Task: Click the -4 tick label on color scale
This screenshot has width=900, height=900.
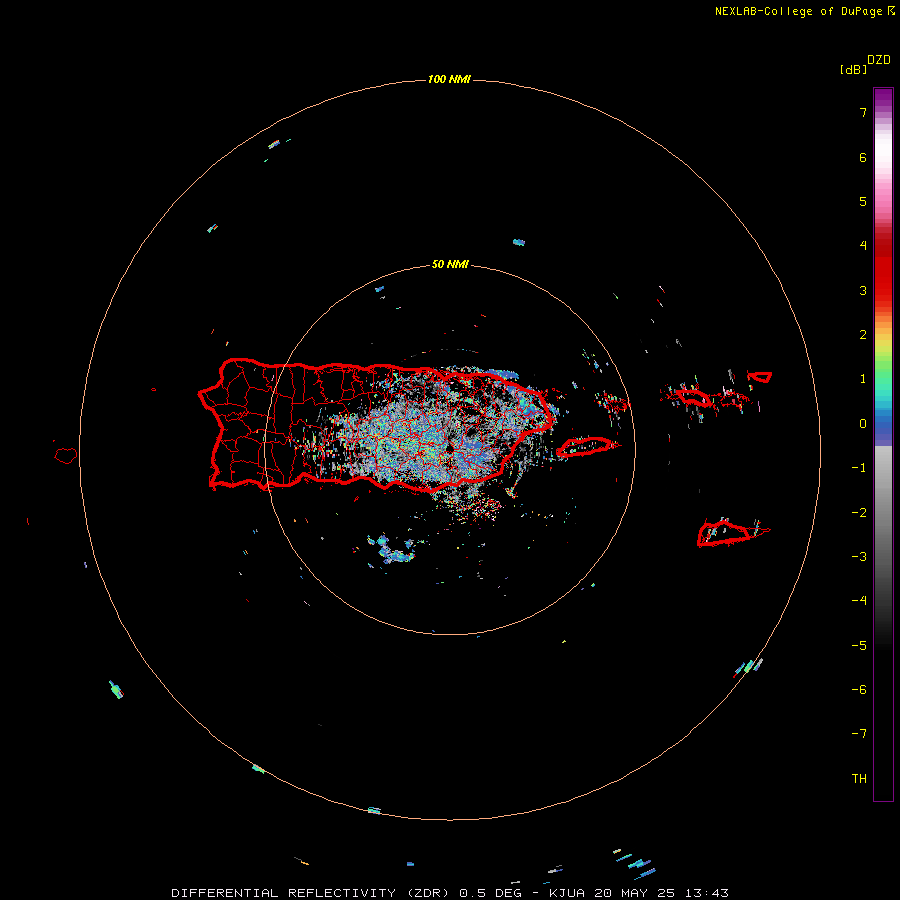Action: (859, 600)
